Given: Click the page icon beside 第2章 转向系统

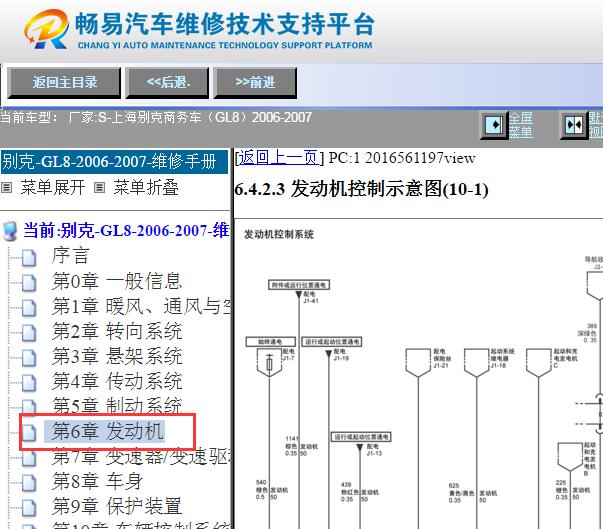Looking at the screenshot, I should pyautogui.click(x=29, y=333).
